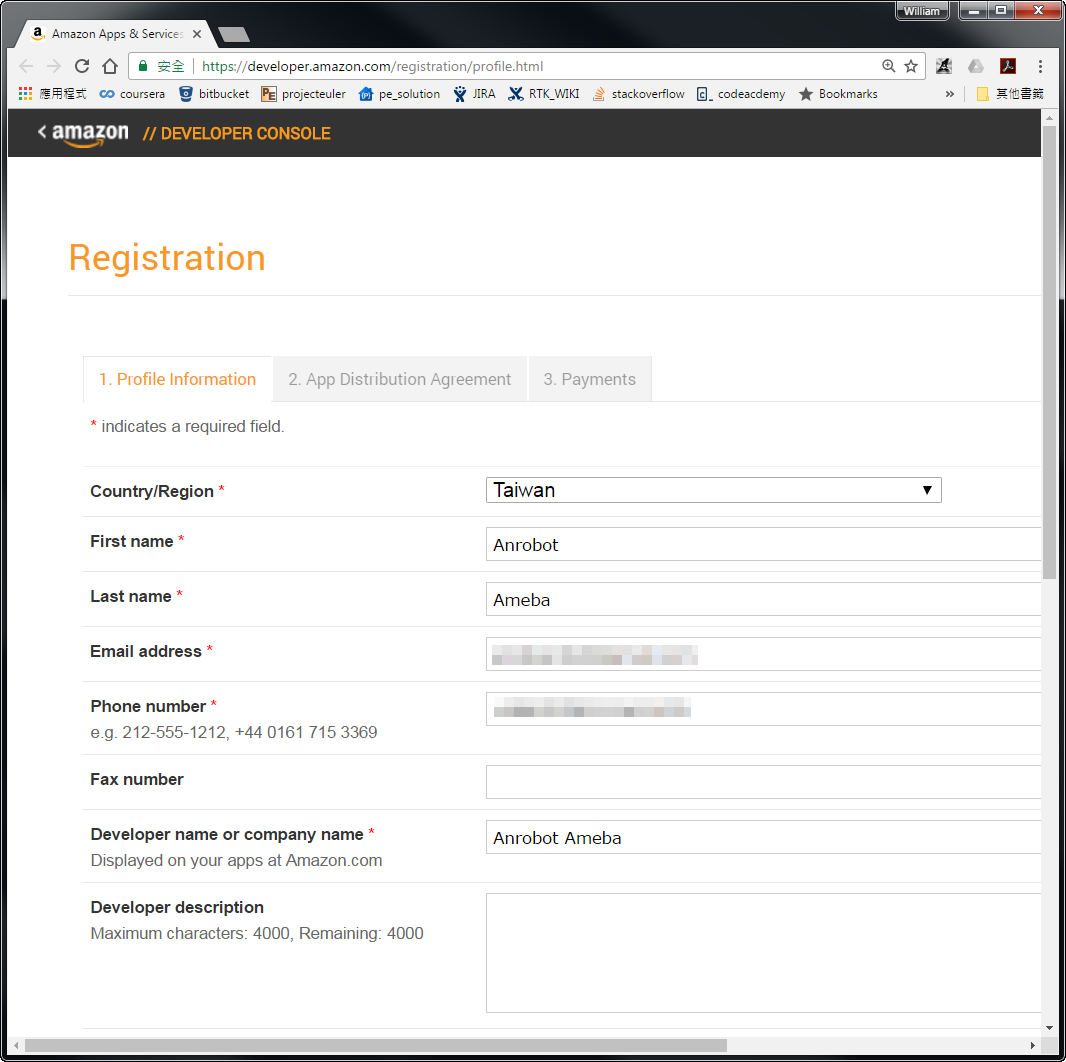Click the 'Maximum characters: 4000' text
Image resolution: width=1066 pixels, height=1062 pixels.
click(x=190, y=933)
